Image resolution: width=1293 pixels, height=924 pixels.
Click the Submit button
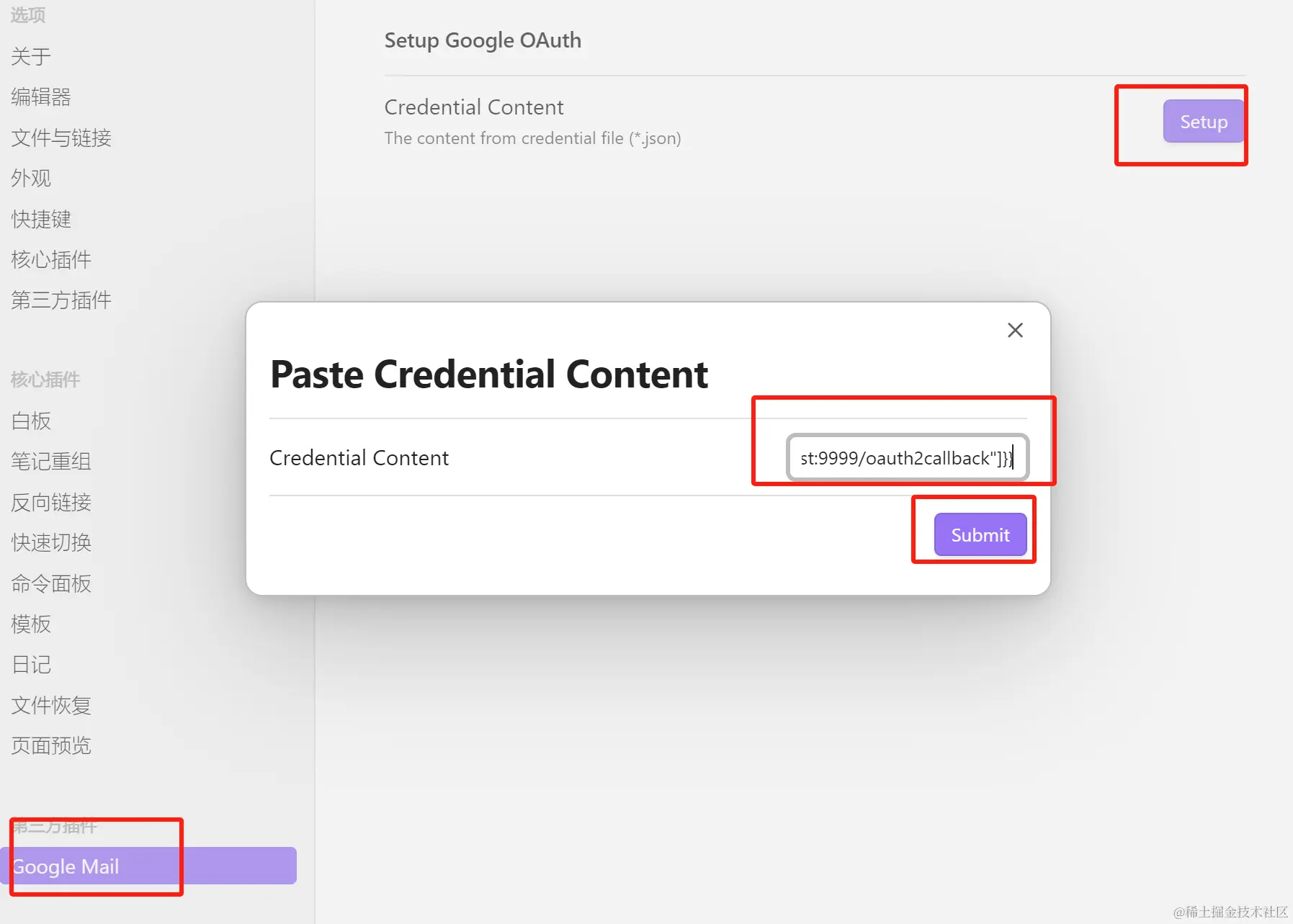pos(980,534)
